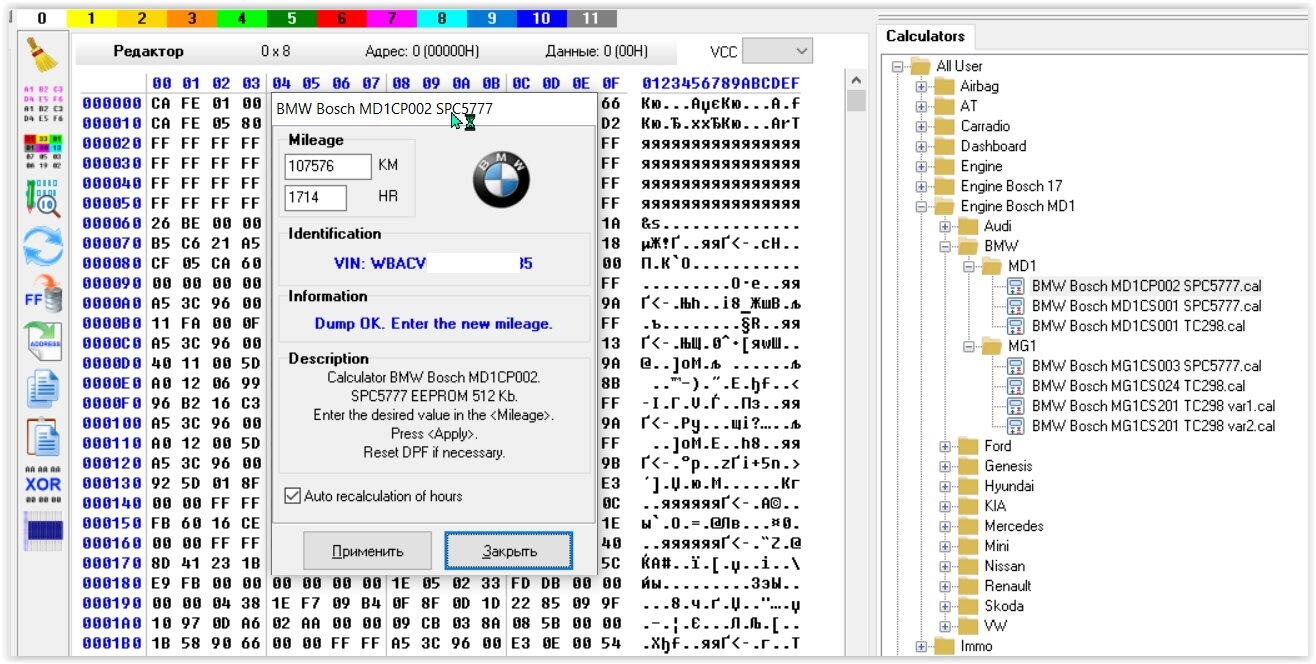Click the pink hex bytes icon

coord(43,103)
